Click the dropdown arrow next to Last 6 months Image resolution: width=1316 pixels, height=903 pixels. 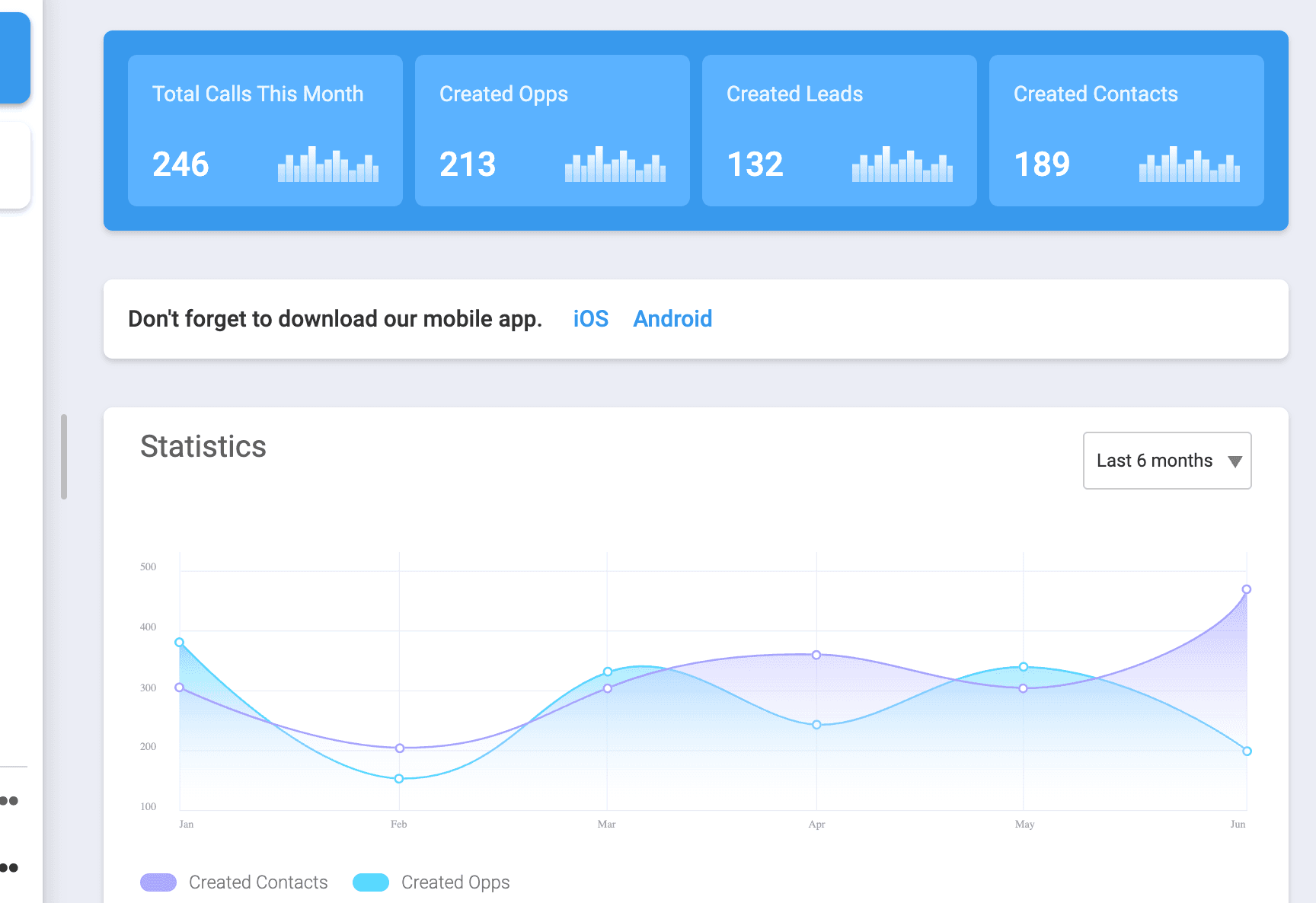pyautogui.click(x=1235, y=461)
